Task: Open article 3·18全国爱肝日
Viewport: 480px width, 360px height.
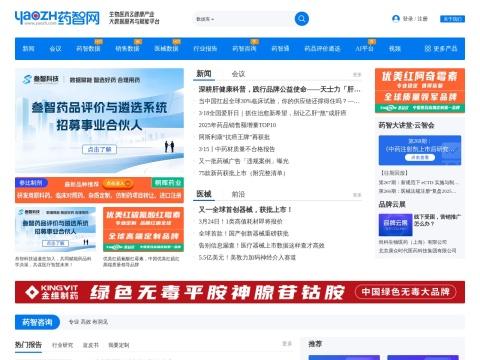Action: (272, 113)
